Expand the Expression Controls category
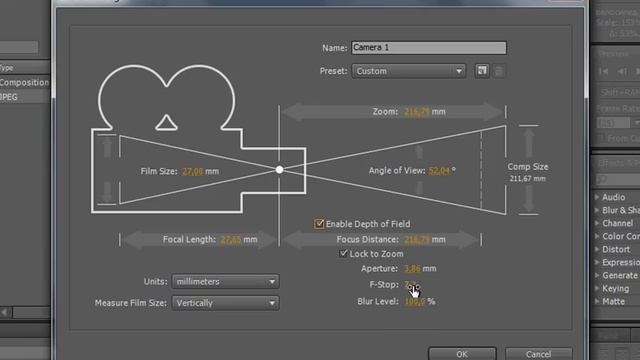Screen dimensions: 640x360 click(x=597, y=262)
